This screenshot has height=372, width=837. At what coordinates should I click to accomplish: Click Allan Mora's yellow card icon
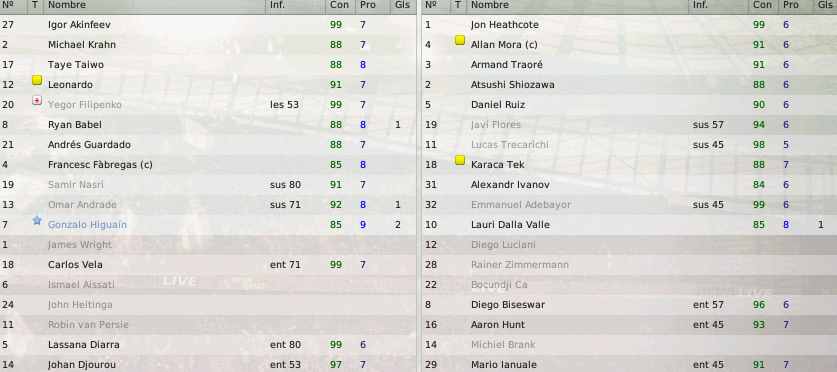460,41
